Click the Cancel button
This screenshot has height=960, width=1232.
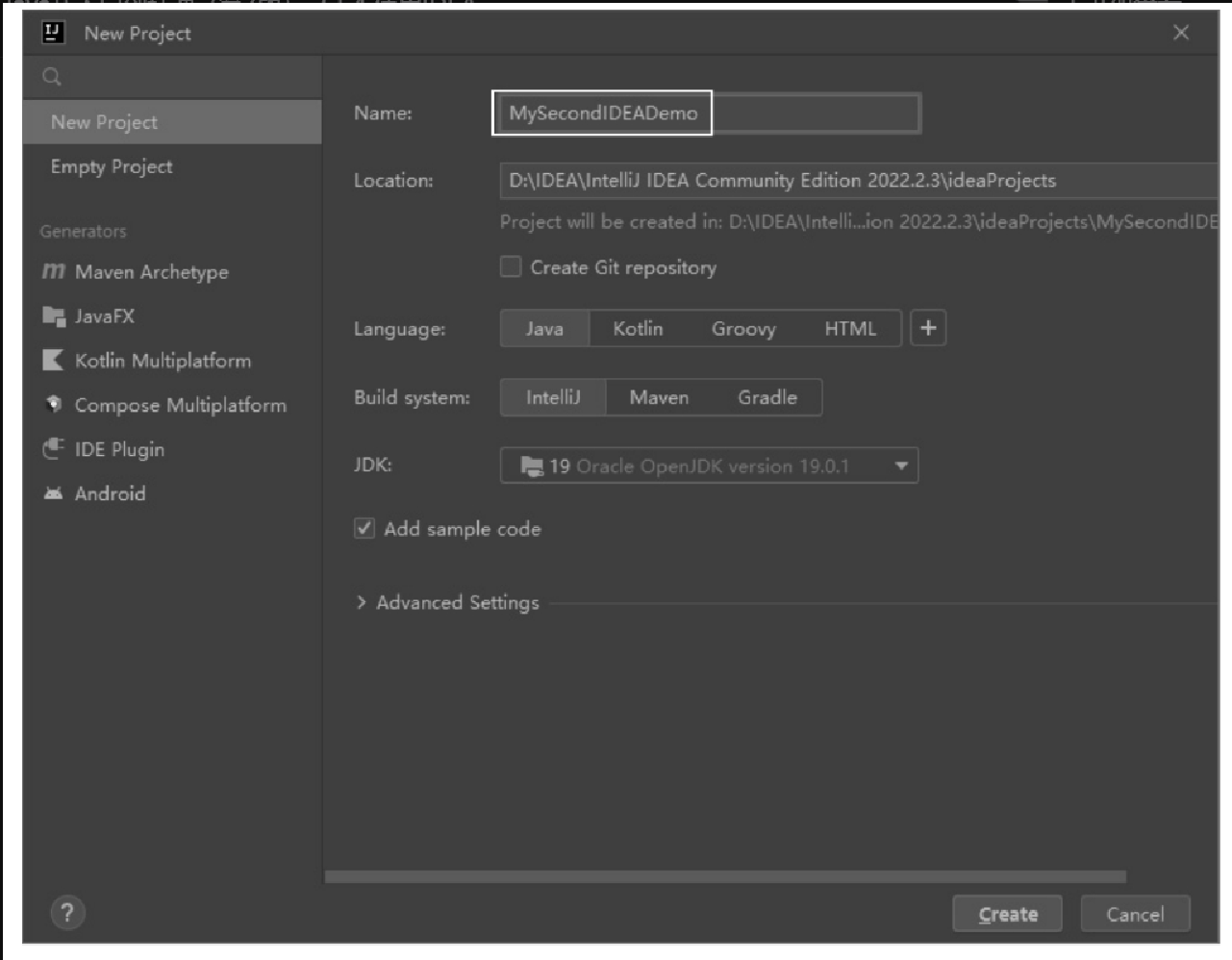(x=1135, y=914)
